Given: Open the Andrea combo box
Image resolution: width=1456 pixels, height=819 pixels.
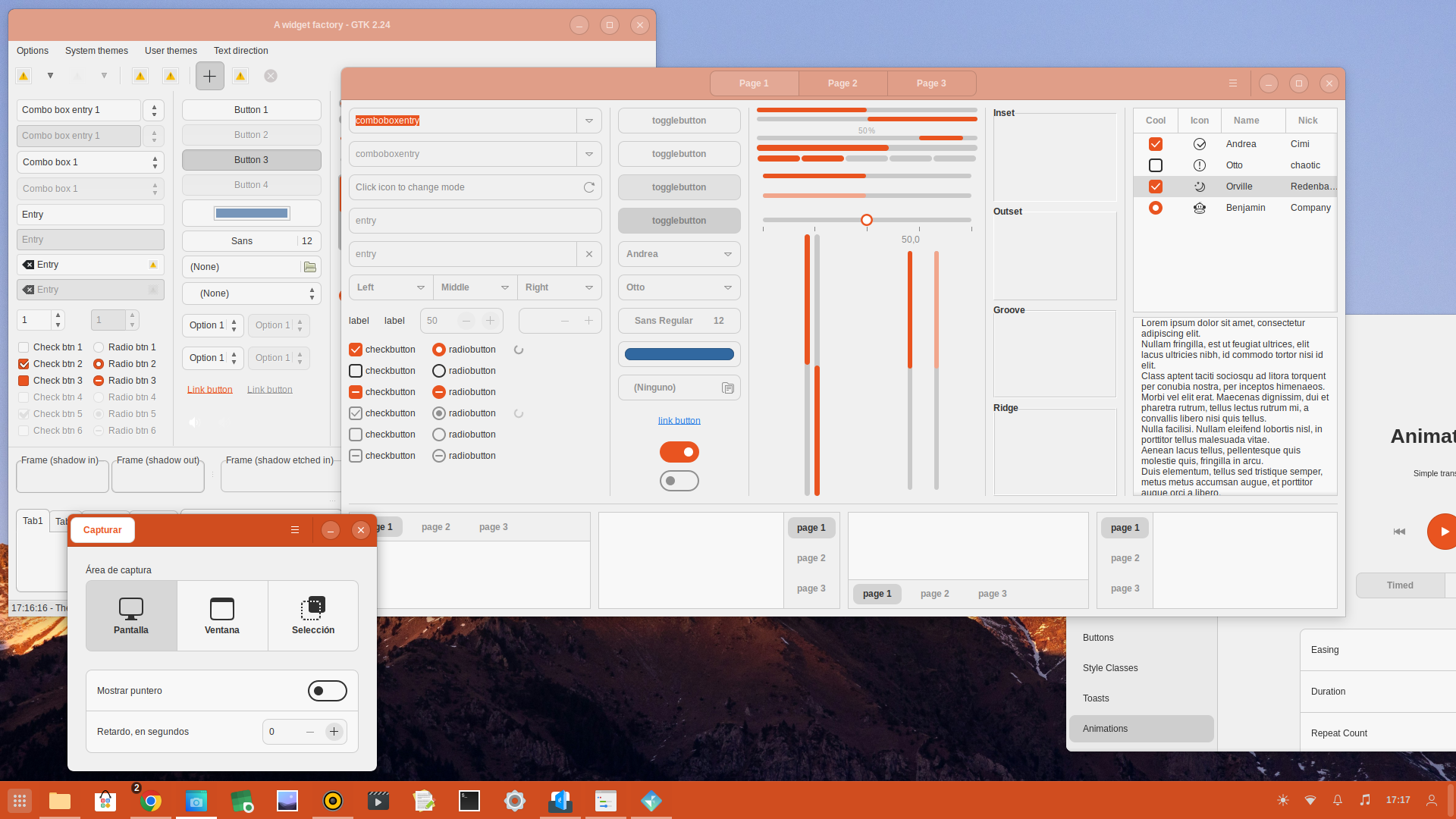Looking at the screenshot, I should click(679, 254).
